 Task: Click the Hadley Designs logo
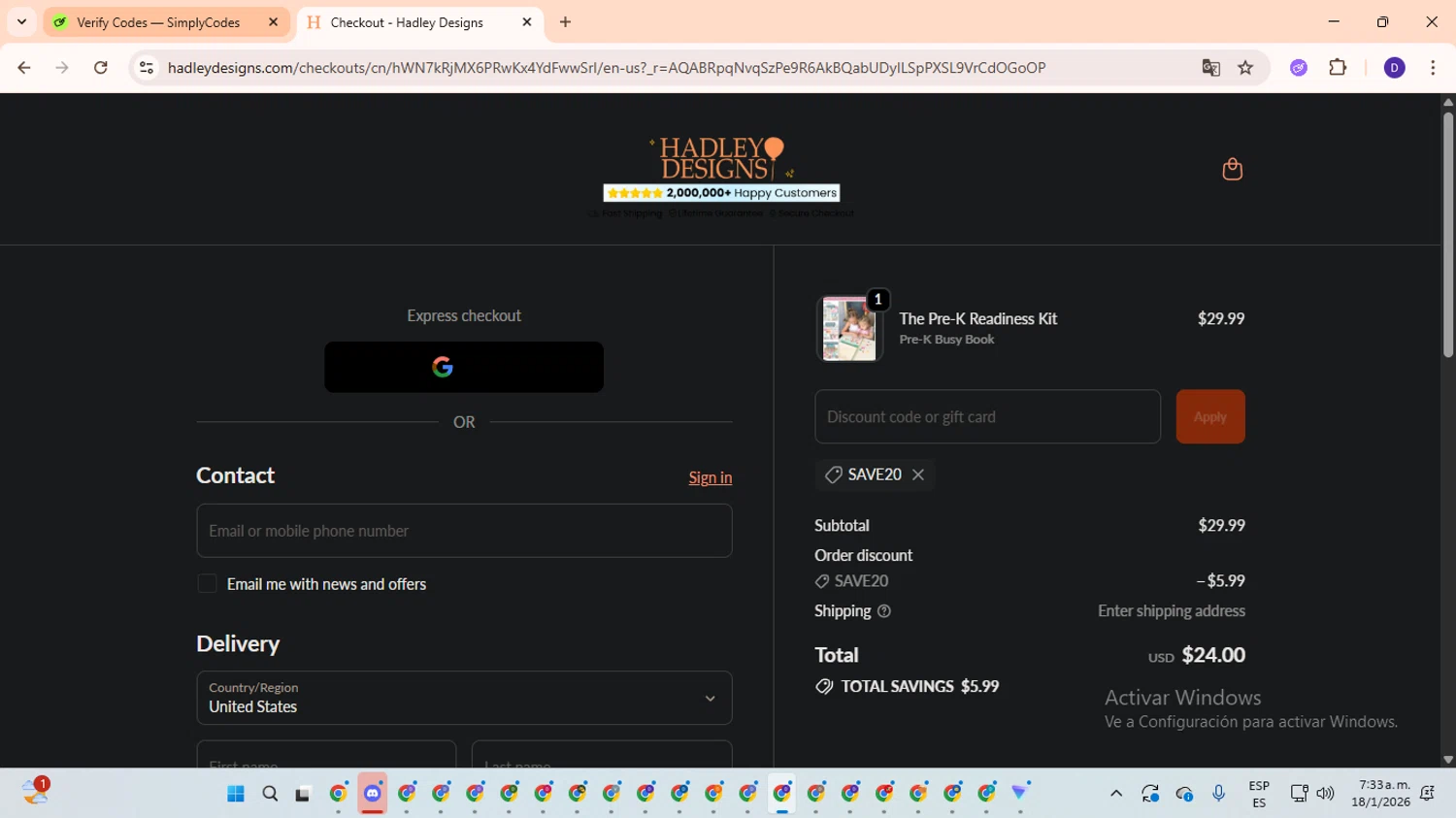click(x=720, y=158)
